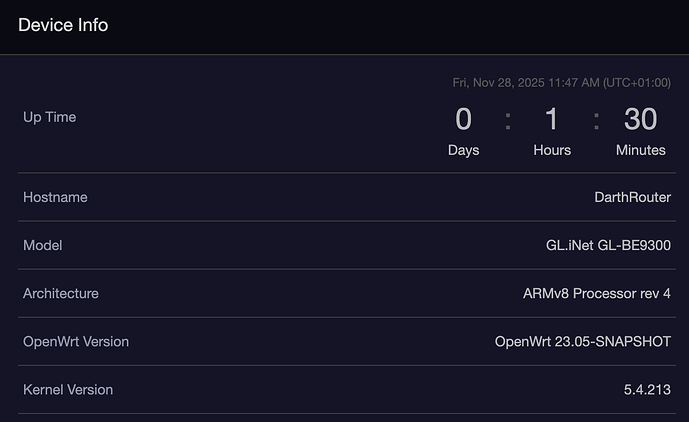Click the Up Time row label
This screenshot has height=422, width=689.
pos(49,117)
